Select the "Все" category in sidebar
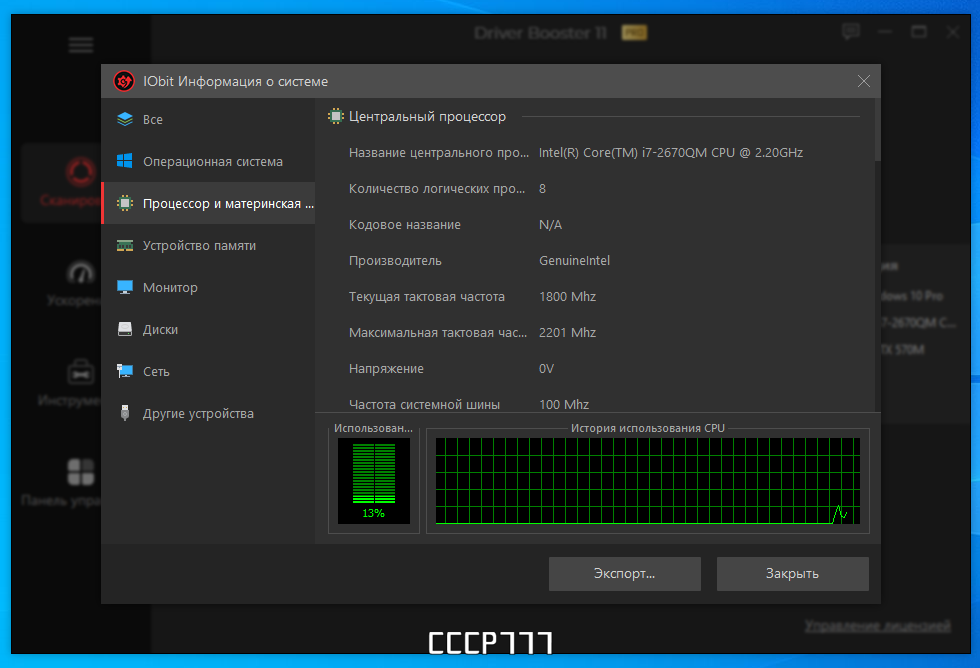Viewport: 980px width, 668px height. coord(208,119)
